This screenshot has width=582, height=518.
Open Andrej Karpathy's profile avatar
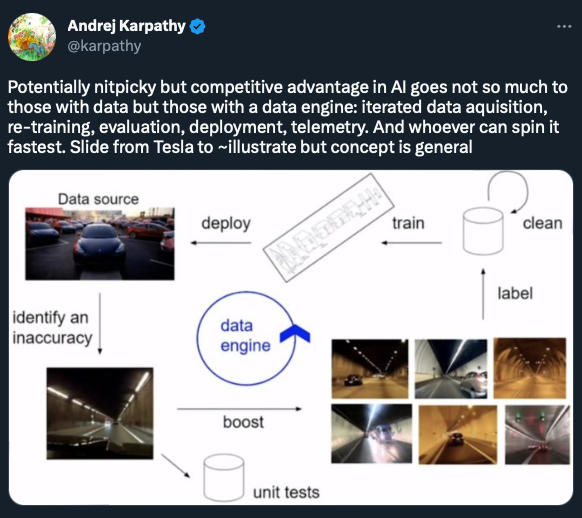coord(32,37)
